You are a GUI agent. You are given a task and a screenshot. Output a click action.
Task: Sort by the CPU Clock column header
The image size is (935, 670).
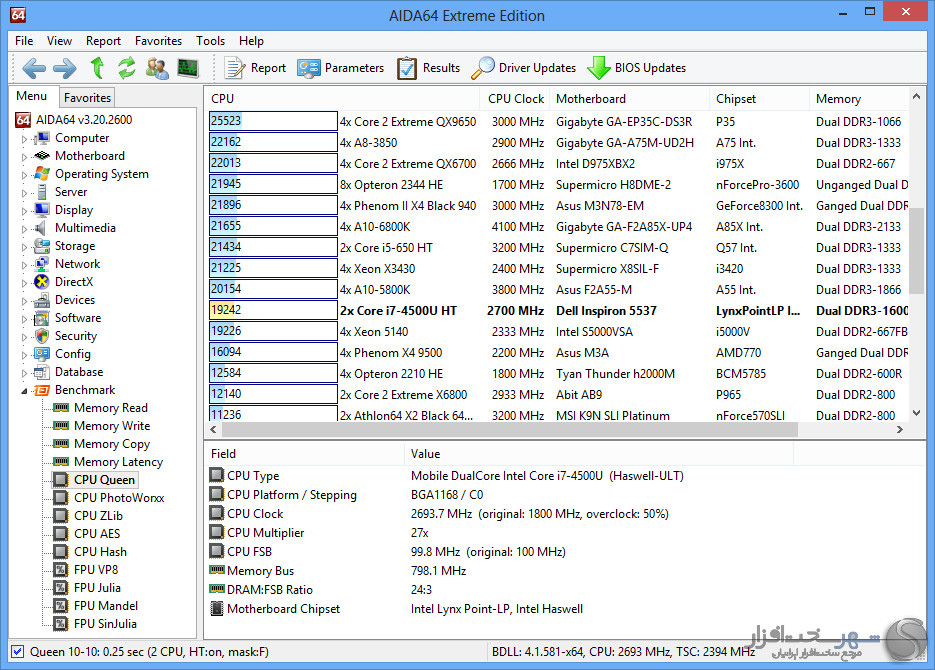pyautogui.click(x=515, y=99)
